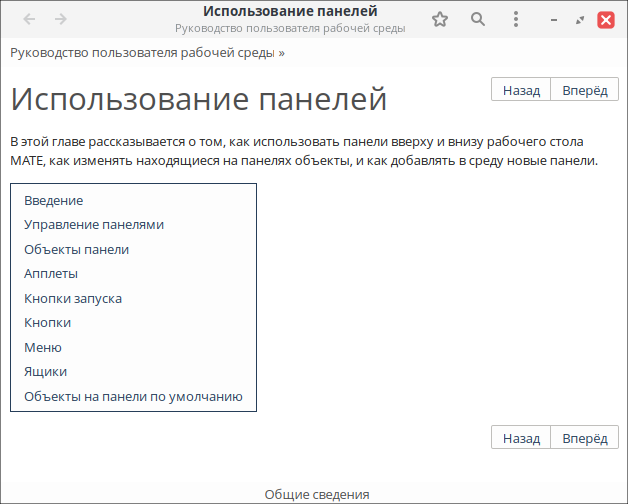Click the forward arrow in the header bar
This screenshot has width=628, height=504.
pyautogui.click(x=60, y=19)
